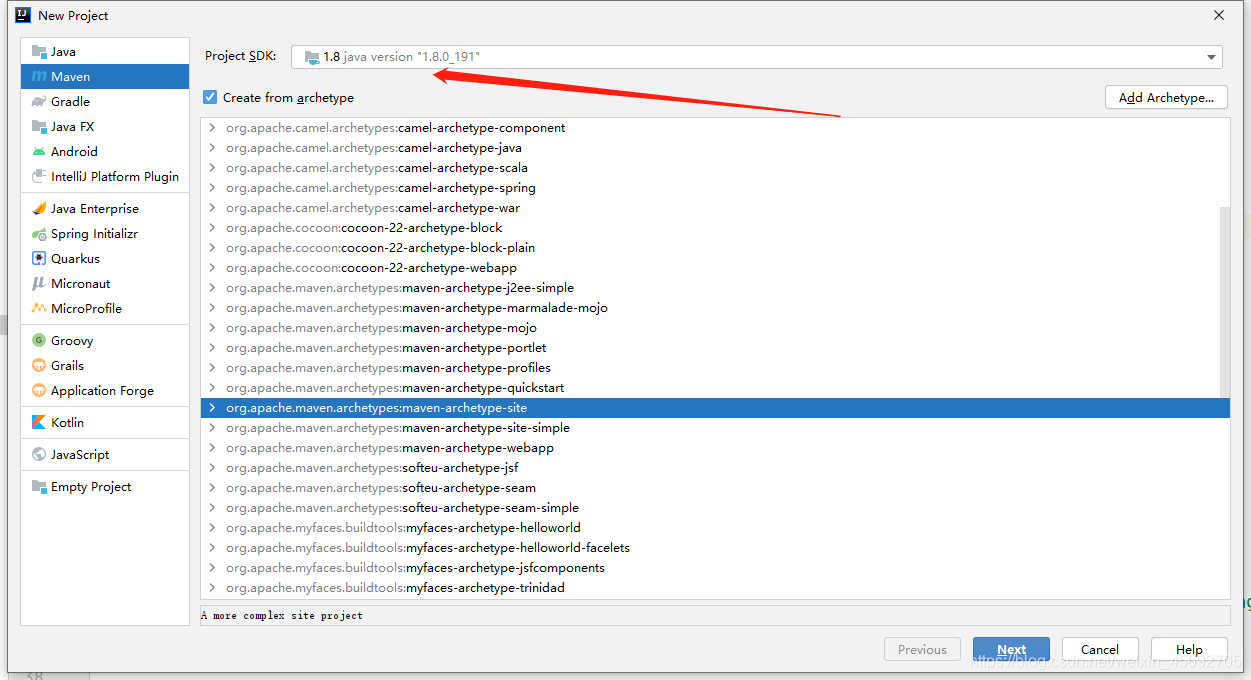Select the Java FX folder icon
1251x680 pixels.
pyautogui.click(x=39, y=127)
